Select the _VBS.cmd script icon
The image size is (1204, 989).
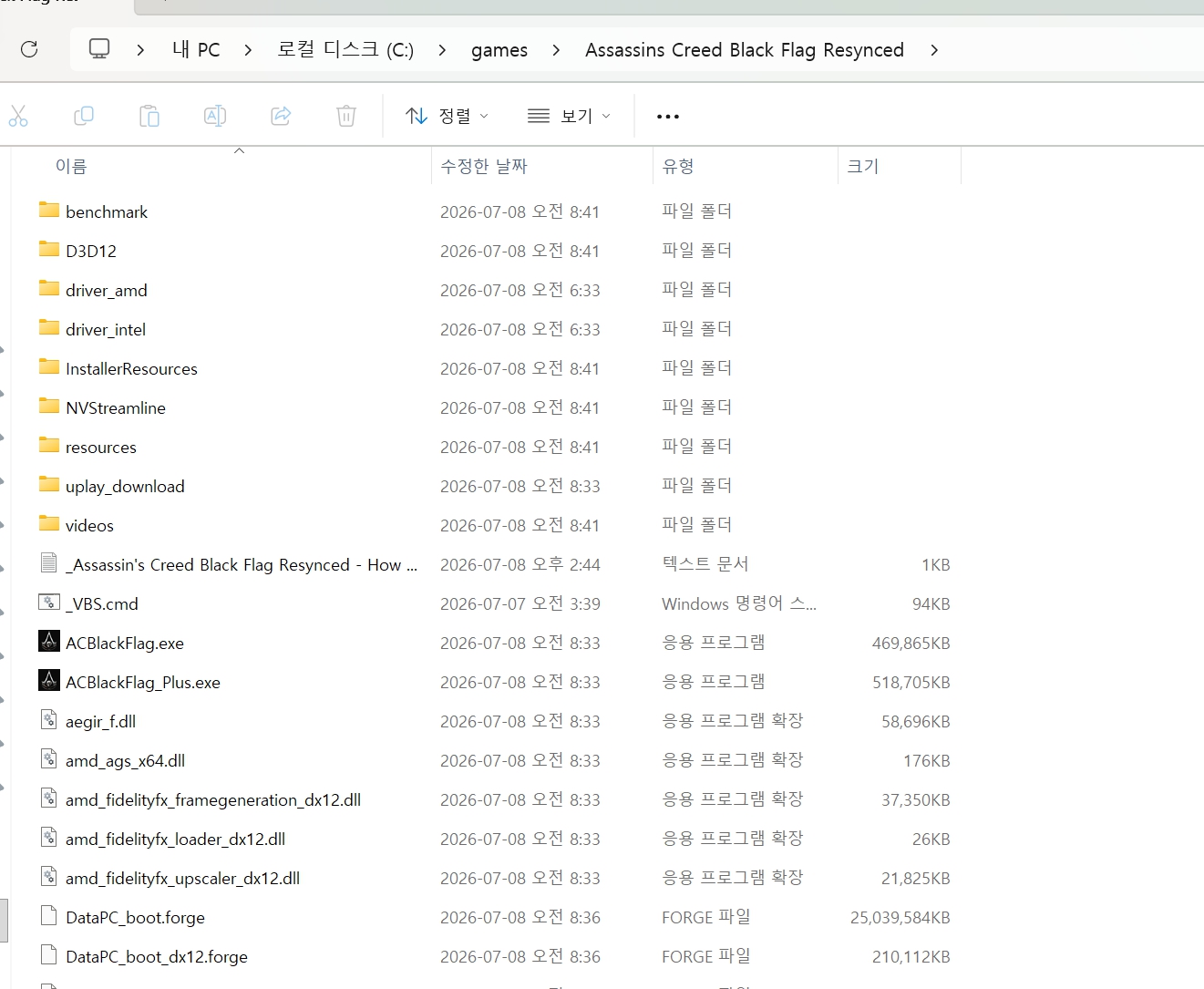pos(49,602)
